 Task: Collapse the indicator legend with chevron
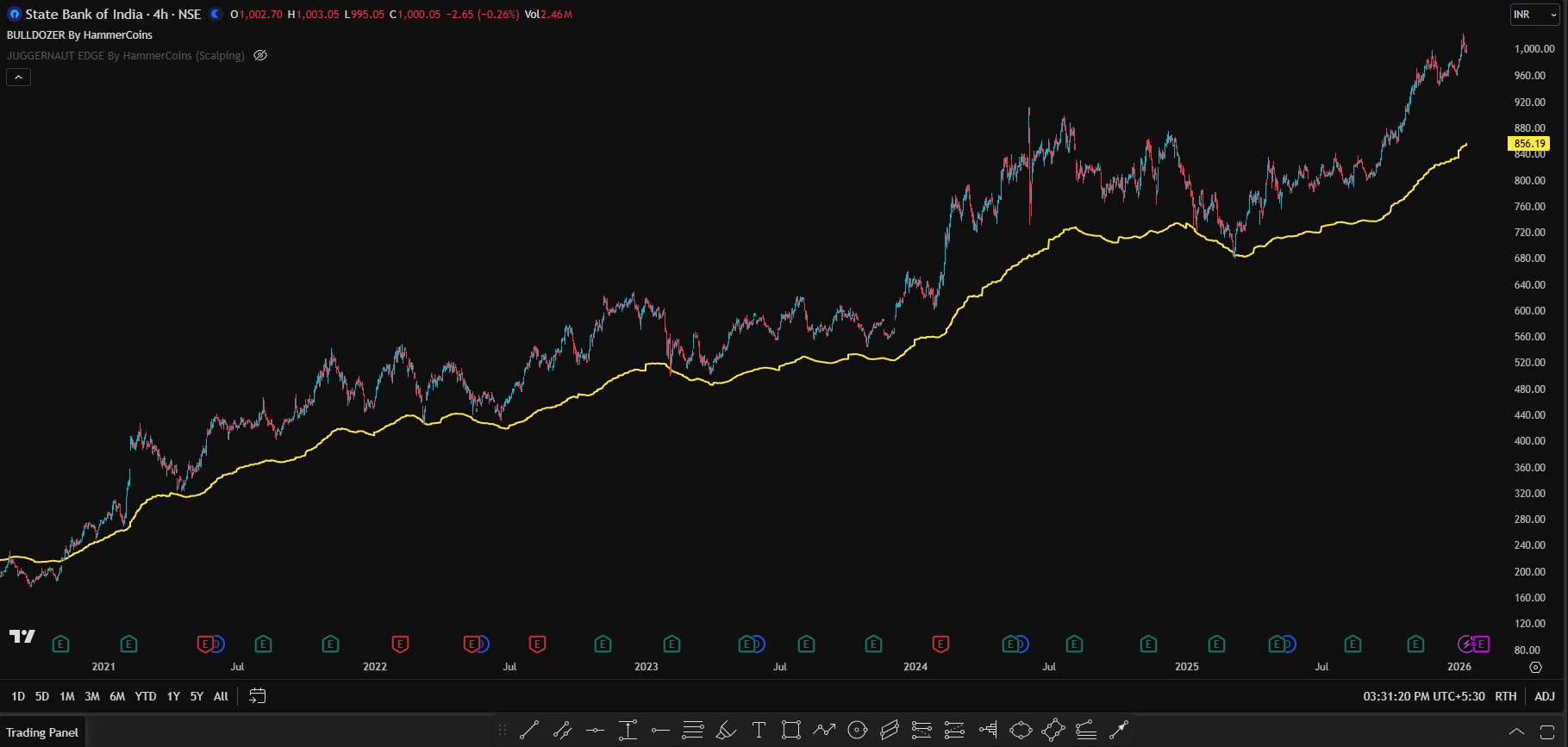click(x=18, y=78)
